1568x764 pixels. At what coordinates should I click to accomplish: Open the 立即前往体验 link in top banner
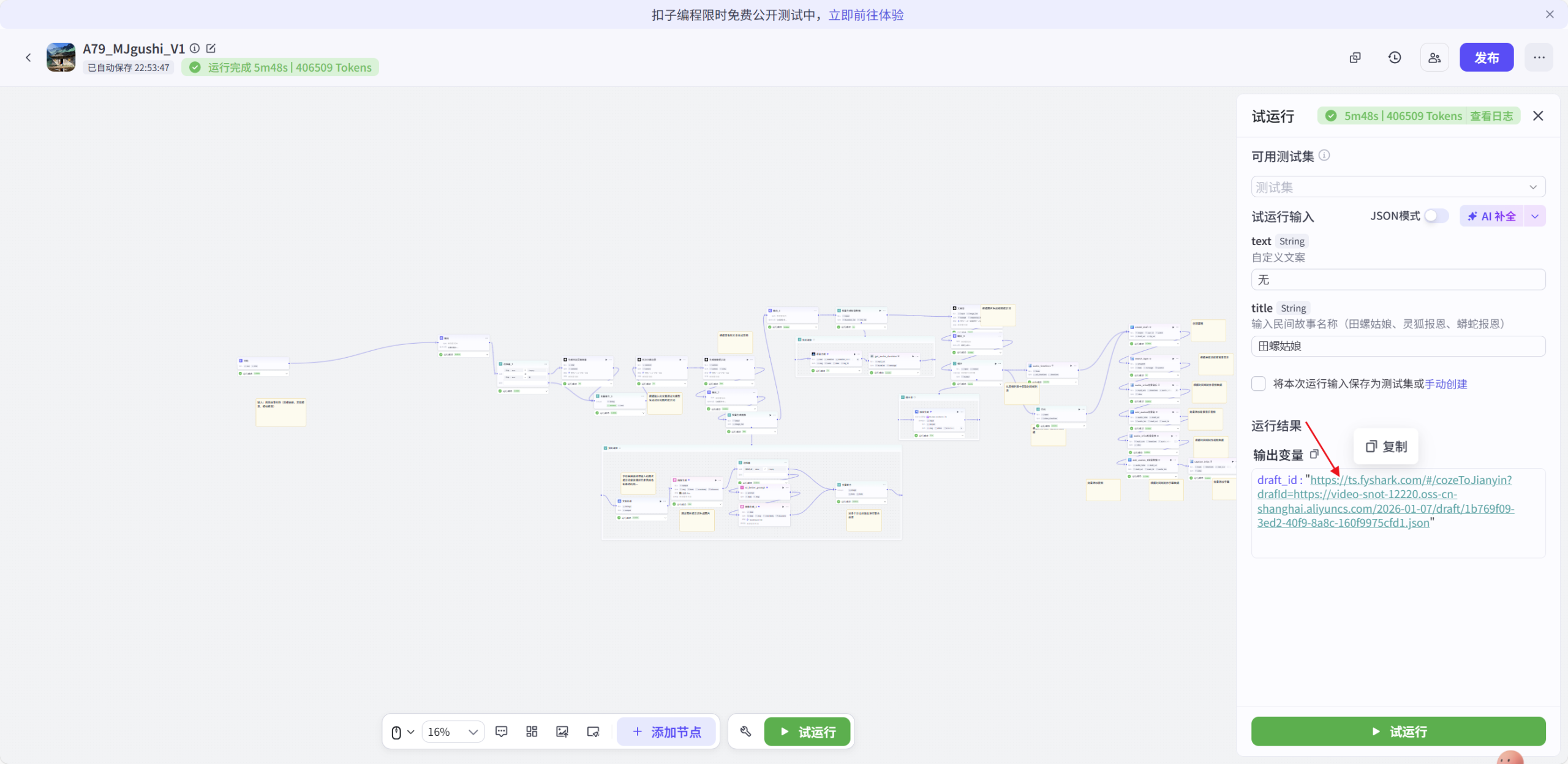pos(866,15)
